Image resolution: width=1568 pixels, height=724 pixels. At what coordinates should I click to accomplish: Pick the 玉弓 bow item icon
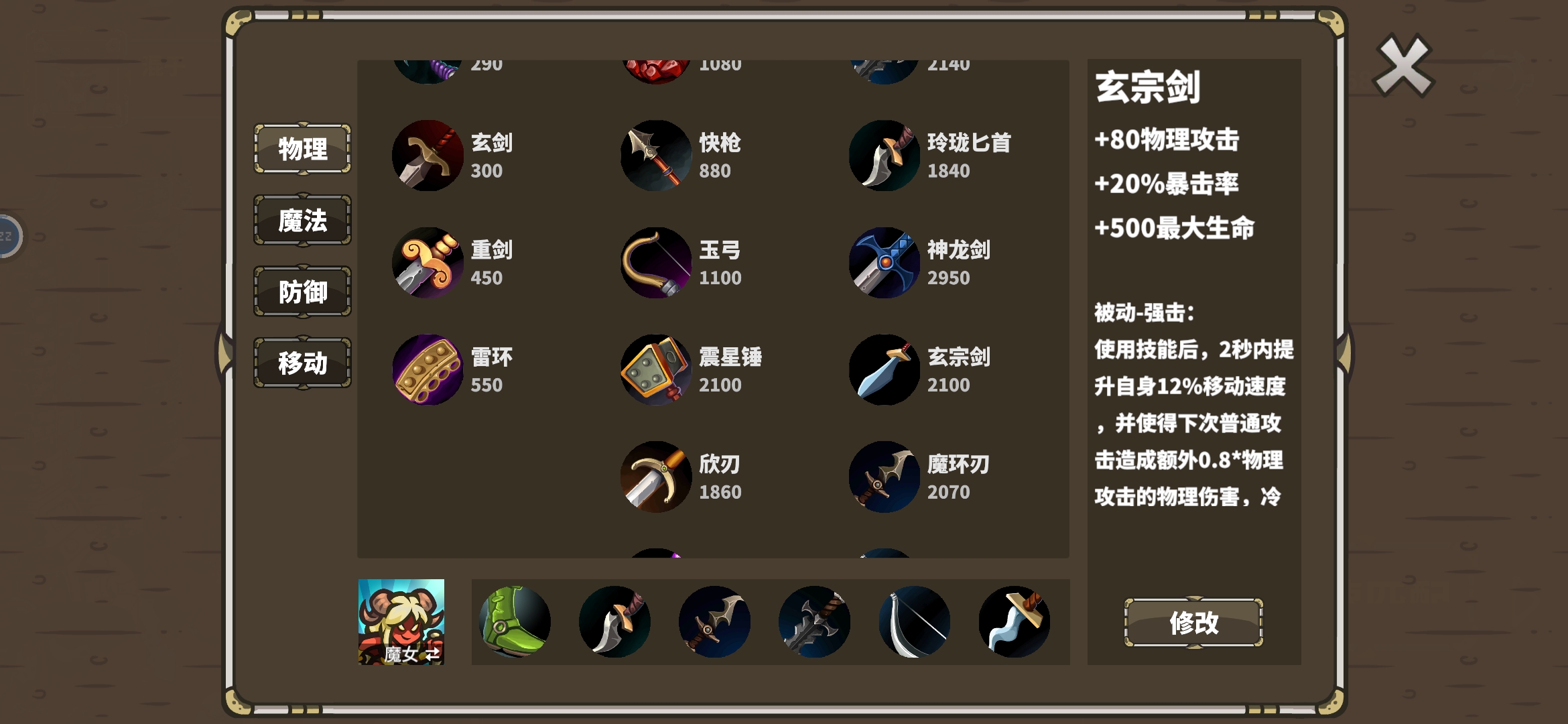tap(656, 263)
